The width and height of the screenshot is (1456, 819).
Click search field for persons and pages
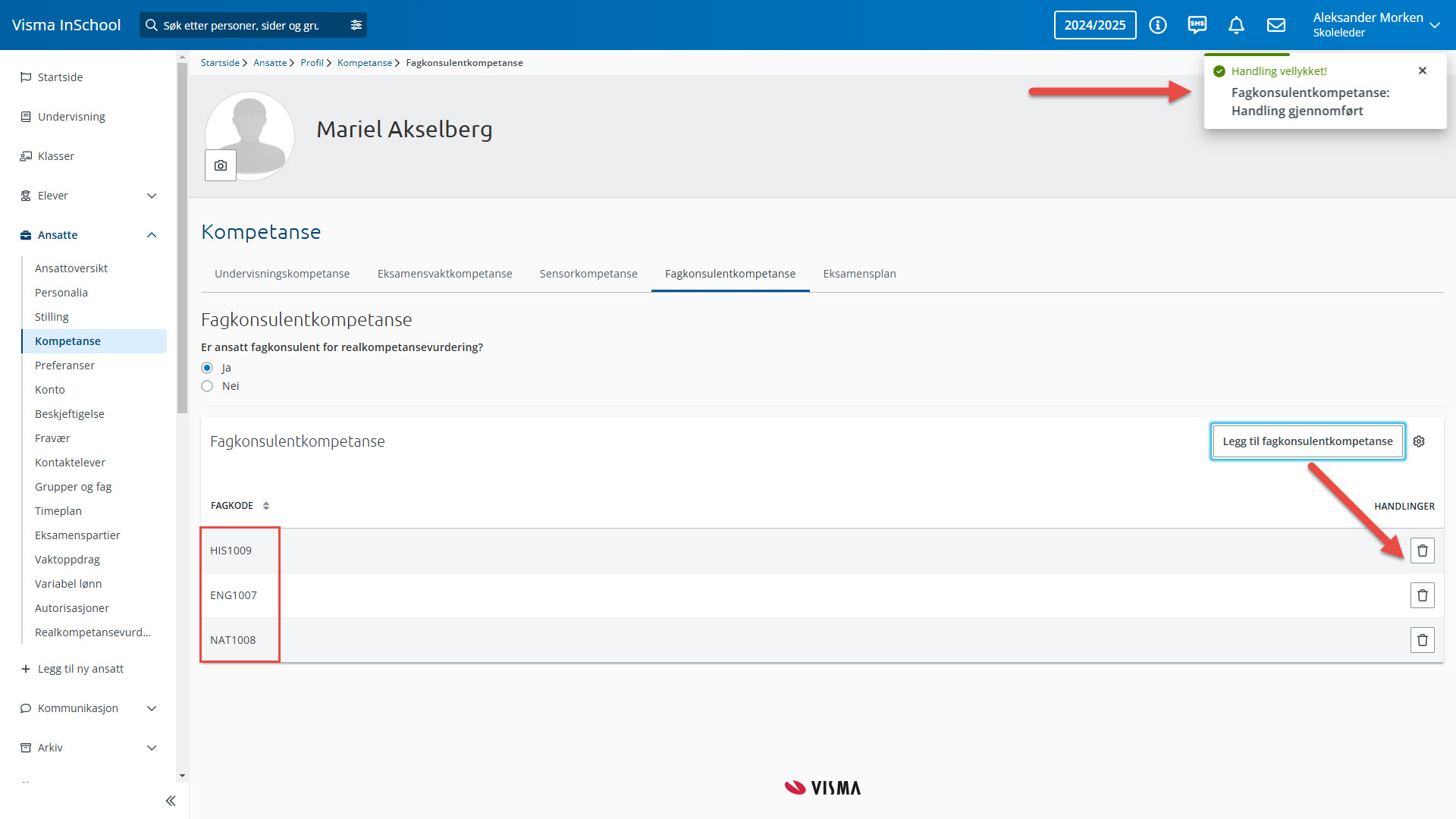pyautogui.click(x=243, y=25)
